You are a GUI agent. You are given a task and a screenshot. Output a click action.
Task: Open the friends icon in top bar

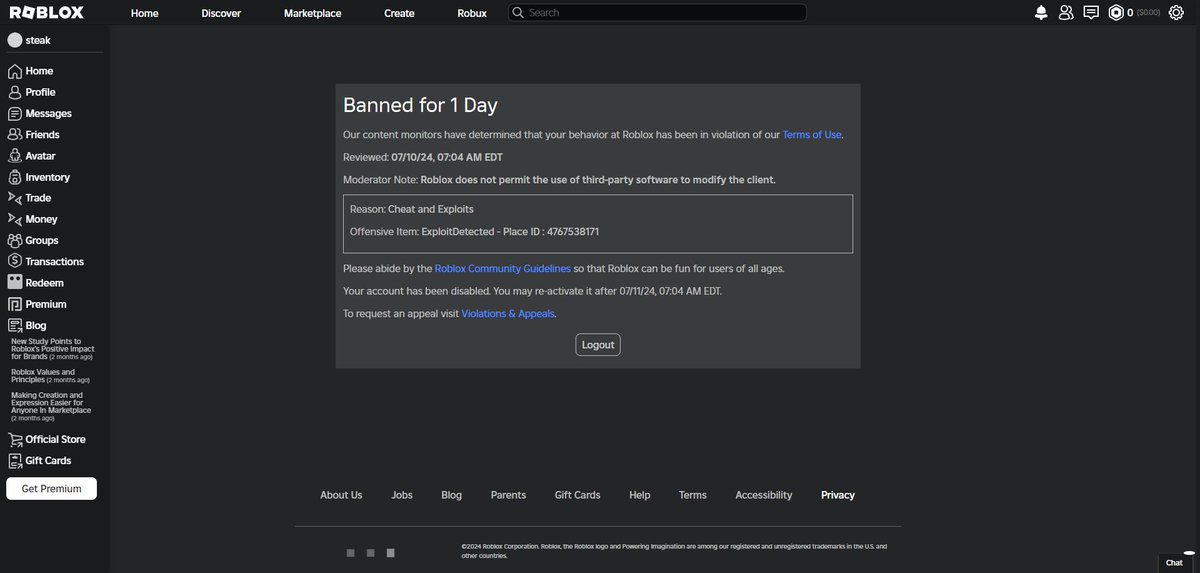1066,13
